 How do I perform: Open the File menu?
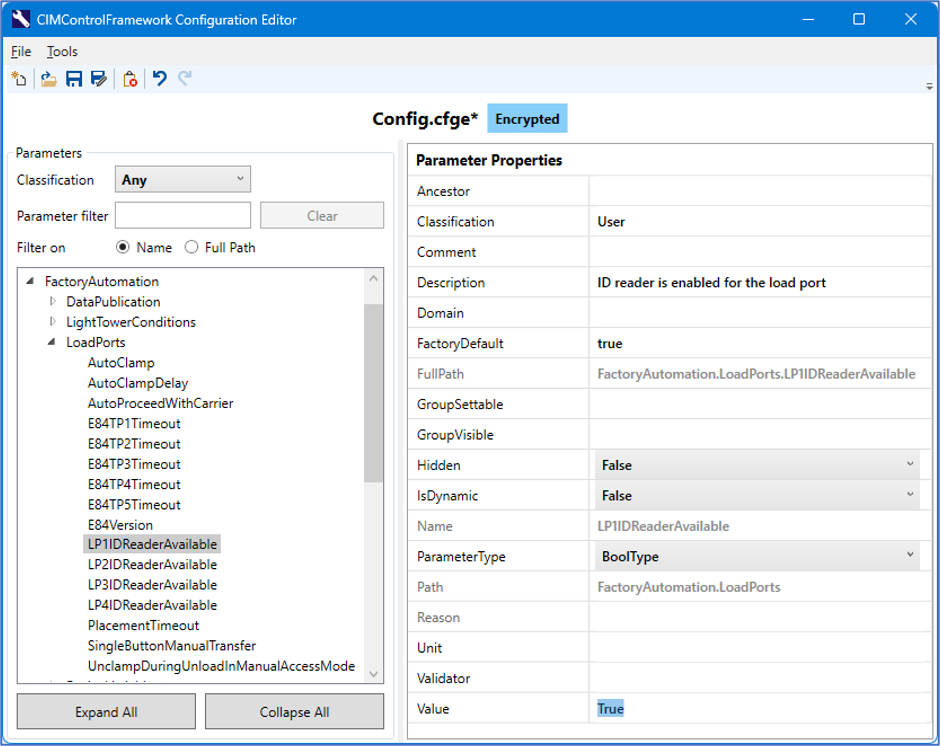[21, 52]
